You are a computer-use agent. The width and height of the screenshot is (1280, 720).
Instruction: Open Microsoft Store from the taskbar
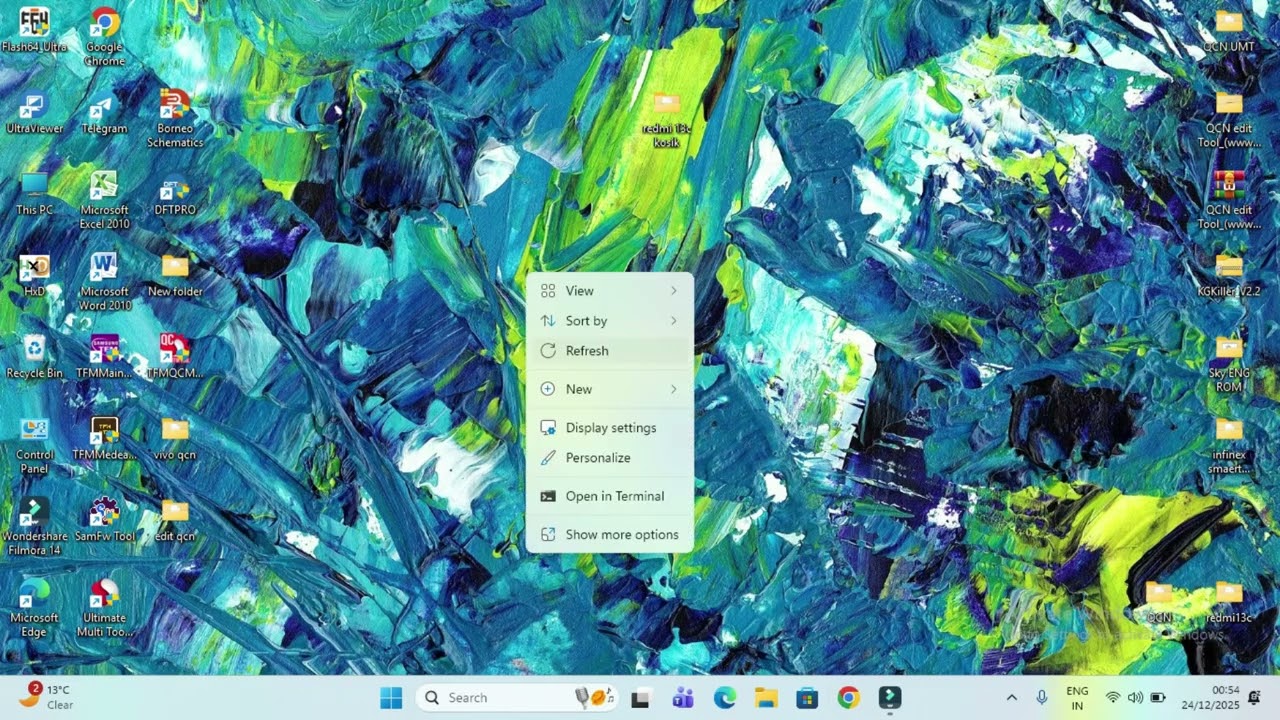coord(807,698)
